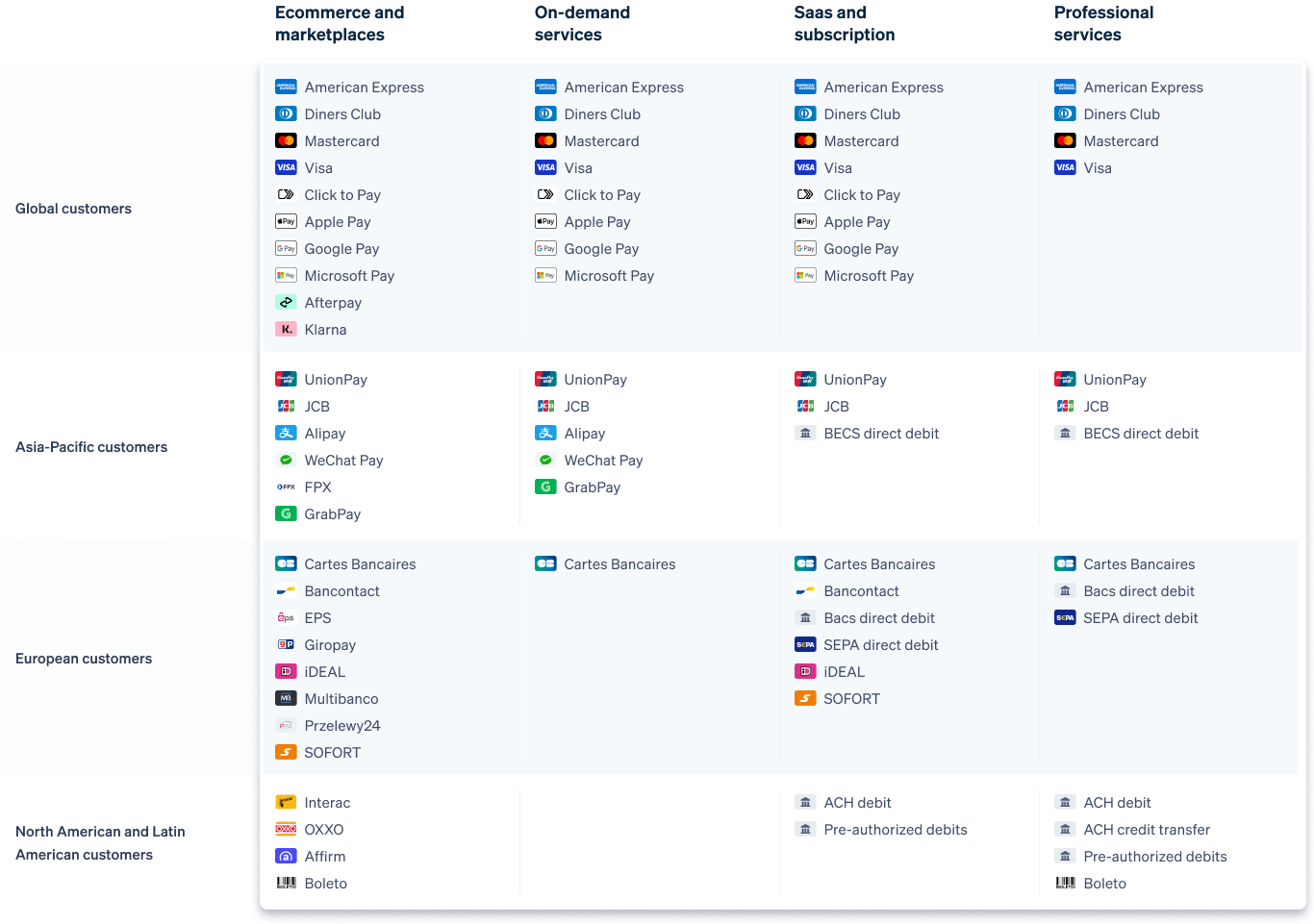Viewport: 1314px width, 924px height.
Task: Click the Asia-Pacific customers row label
Action: coord(91,447)
